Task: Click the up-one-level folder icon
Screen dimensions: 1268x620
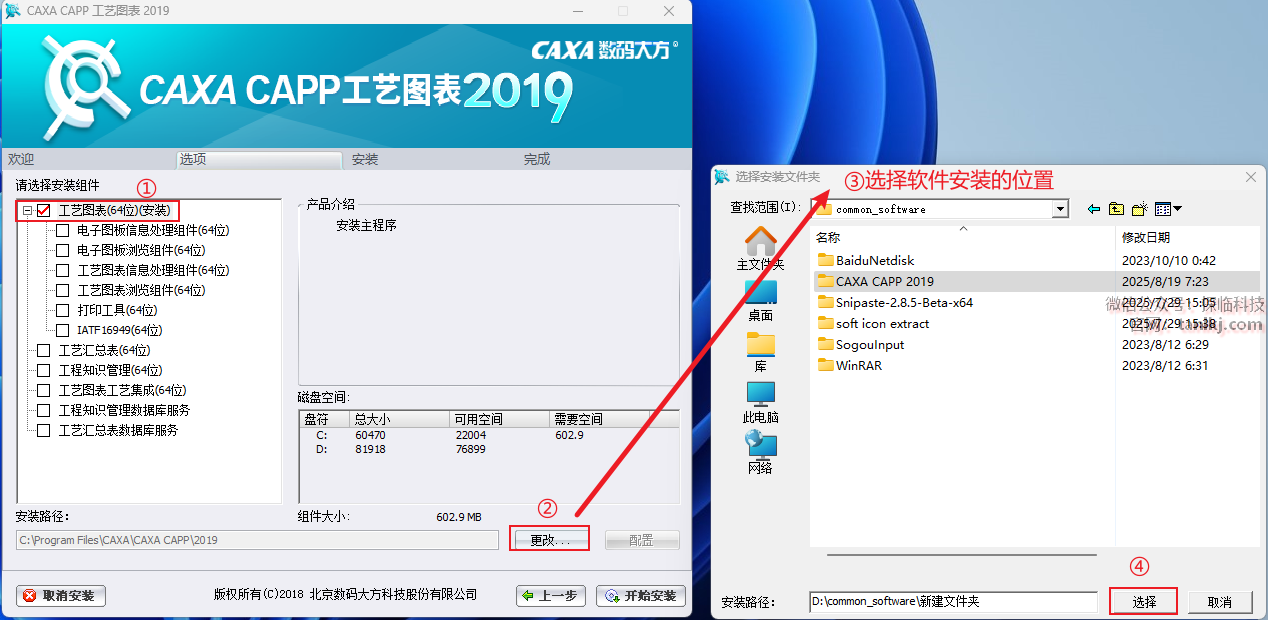Action: pyautogui.click(x=1116, y=209)
